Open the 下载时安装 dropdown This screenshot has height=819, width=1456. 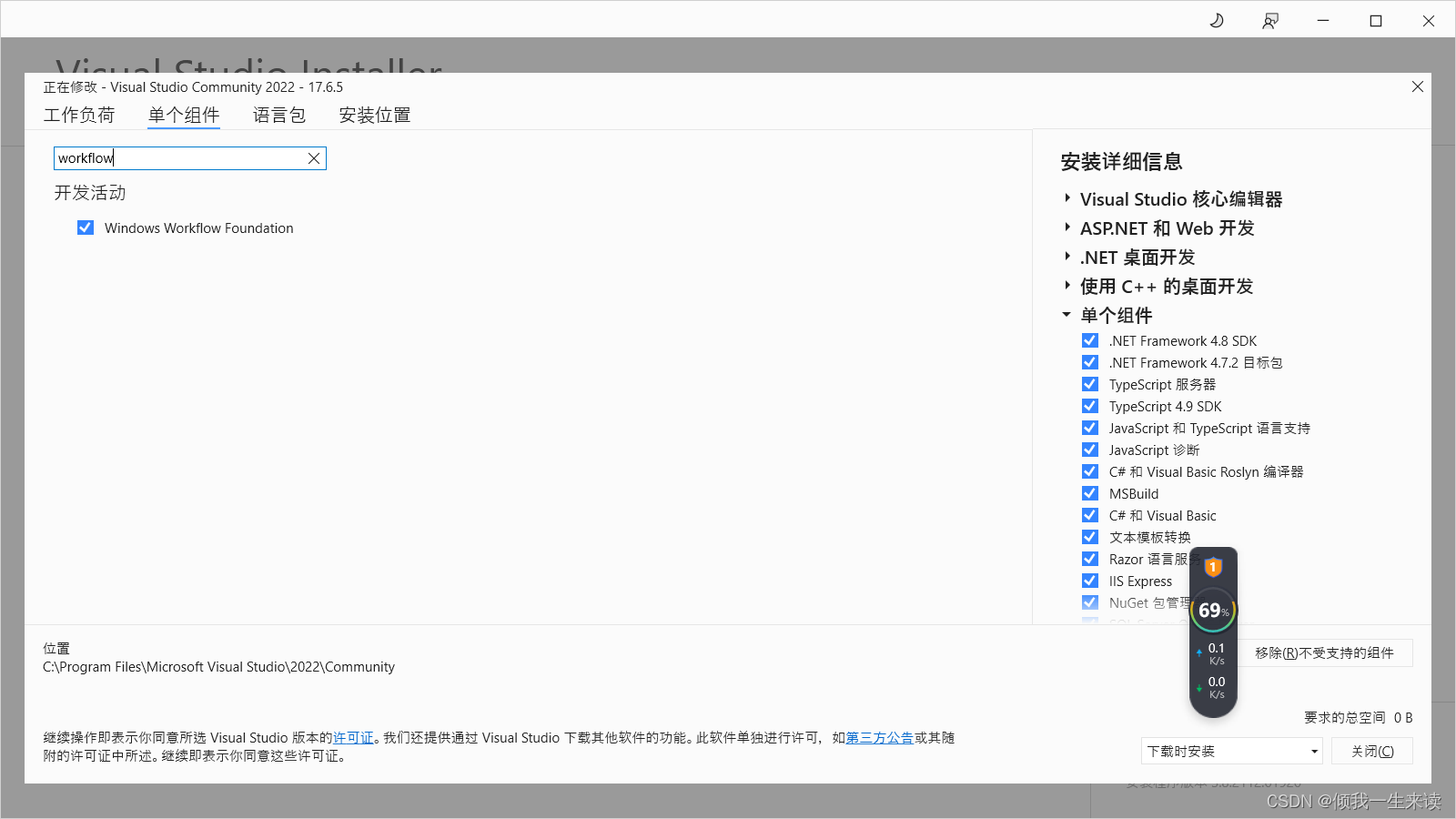[1232, 751]
